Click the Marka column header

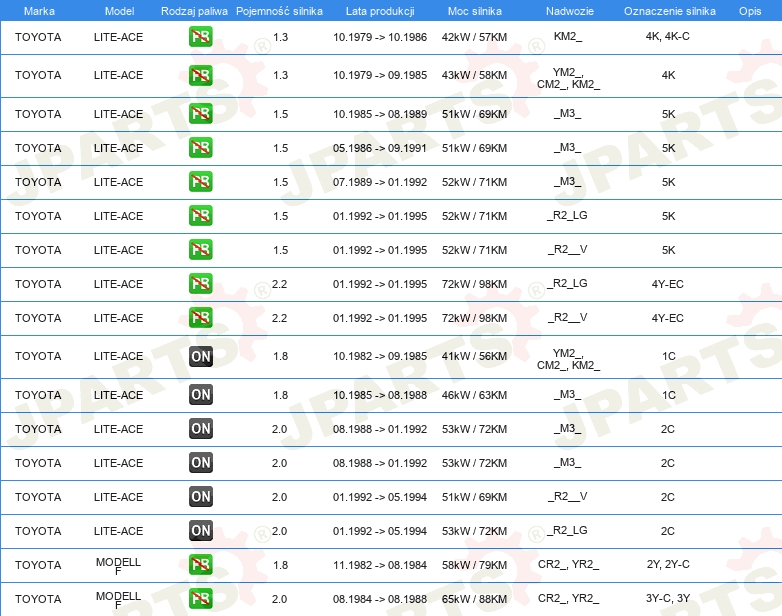click(39, 11)
